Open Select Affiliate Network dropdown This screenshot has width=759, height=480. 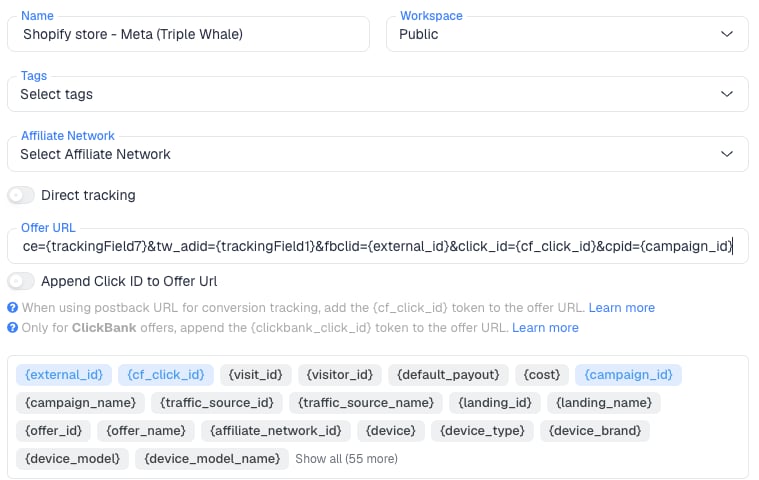[x=378, y=154]
